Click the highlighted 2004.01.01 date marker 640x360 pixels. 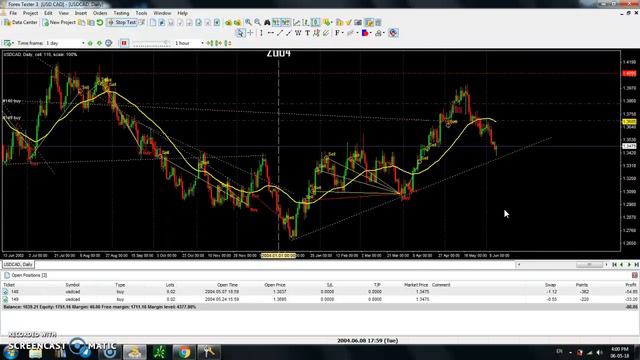[x=278, y=256]
